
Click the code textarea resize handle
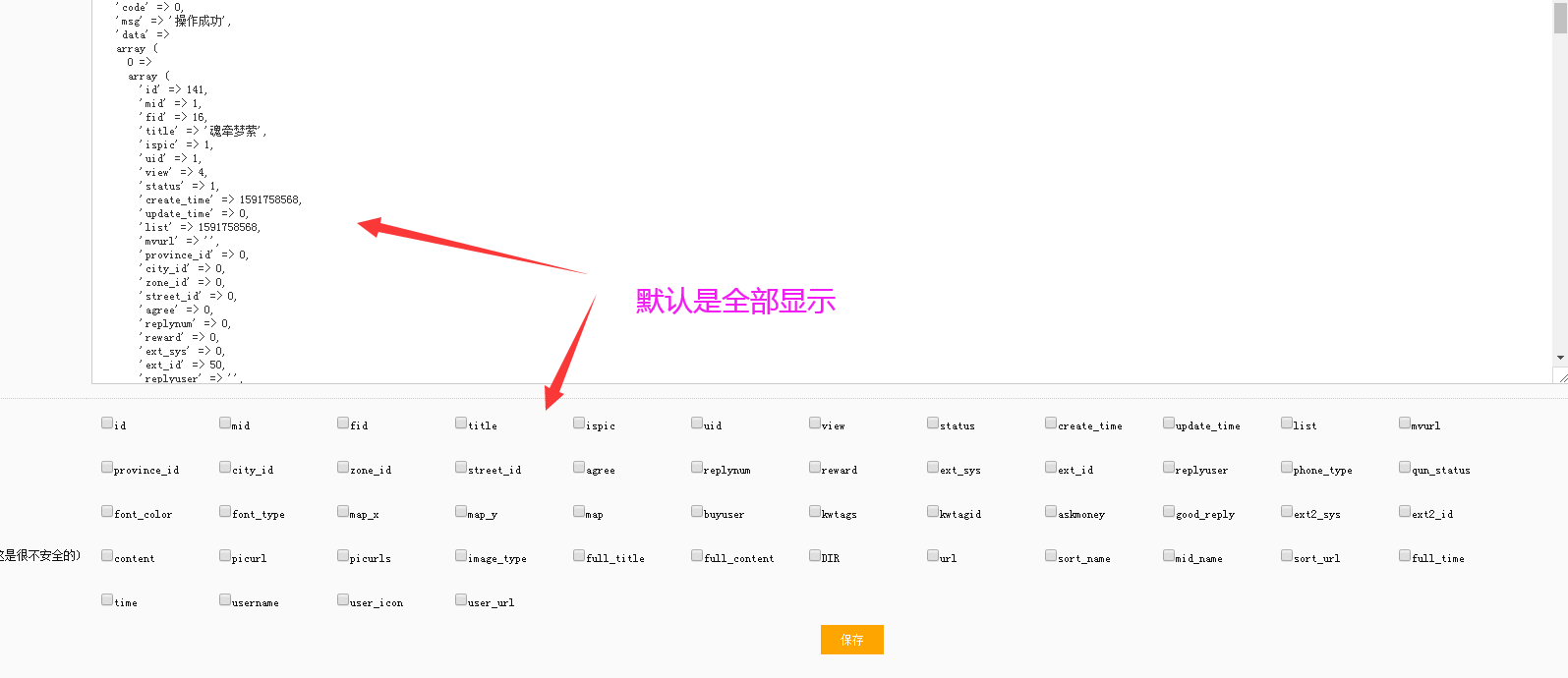pos(1561,377)
